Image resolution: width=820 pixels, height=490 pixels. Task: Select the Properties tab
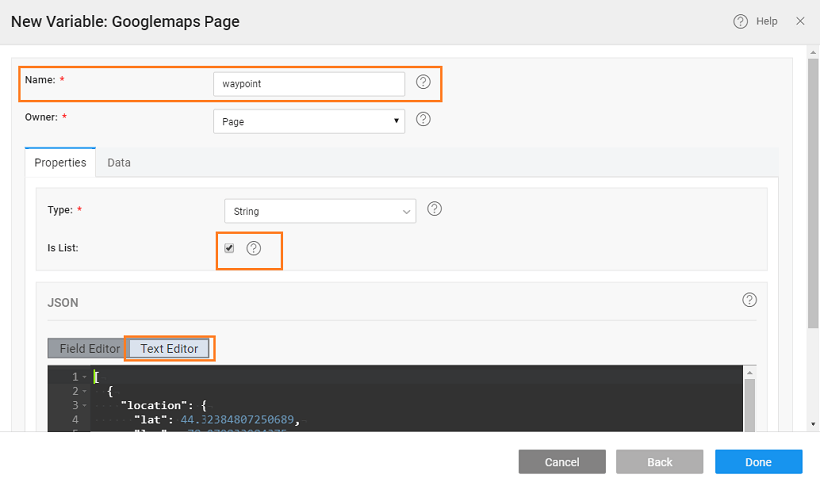click(x=60, y=162)
